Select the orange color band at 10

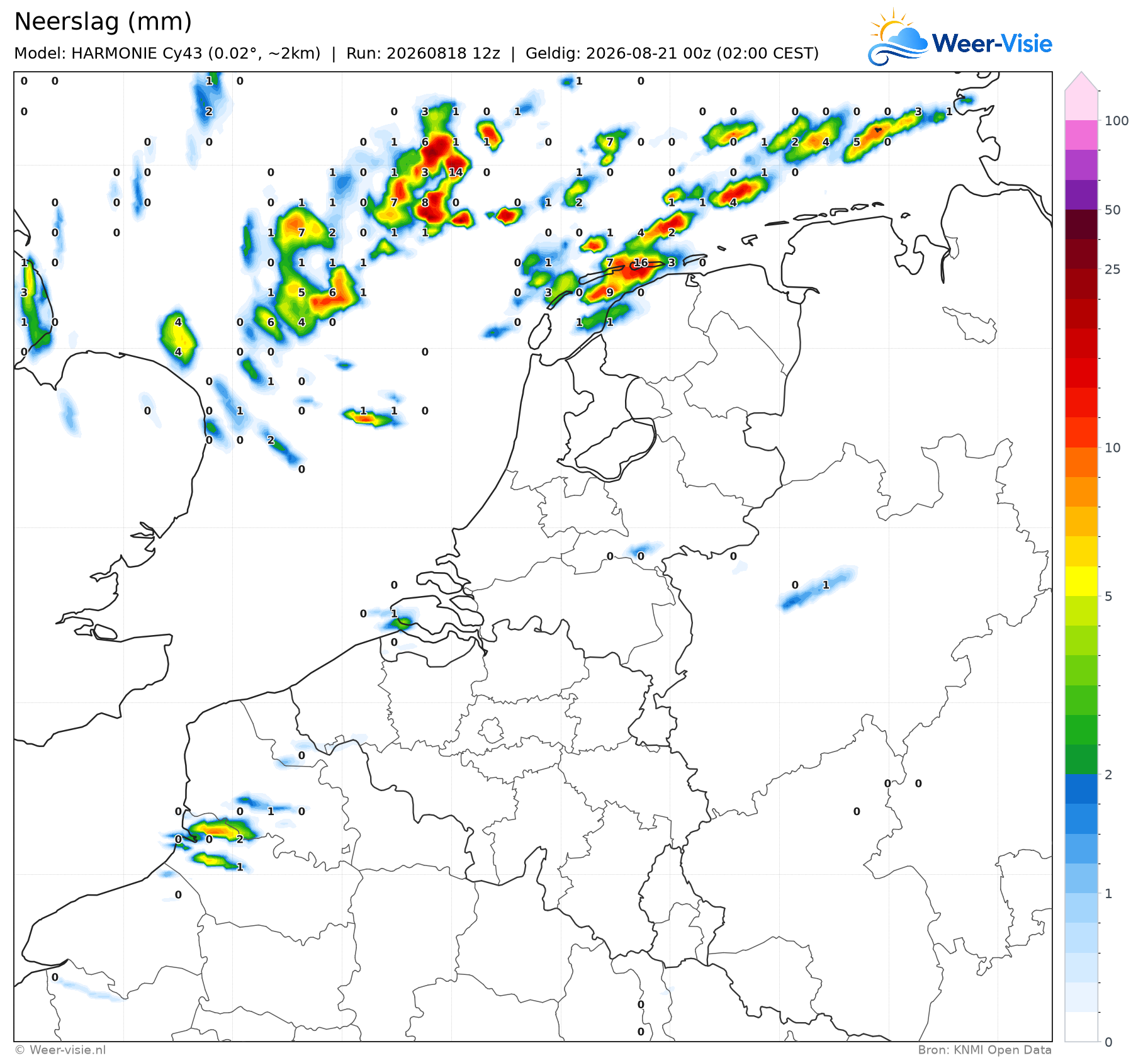coord(1081,463)
